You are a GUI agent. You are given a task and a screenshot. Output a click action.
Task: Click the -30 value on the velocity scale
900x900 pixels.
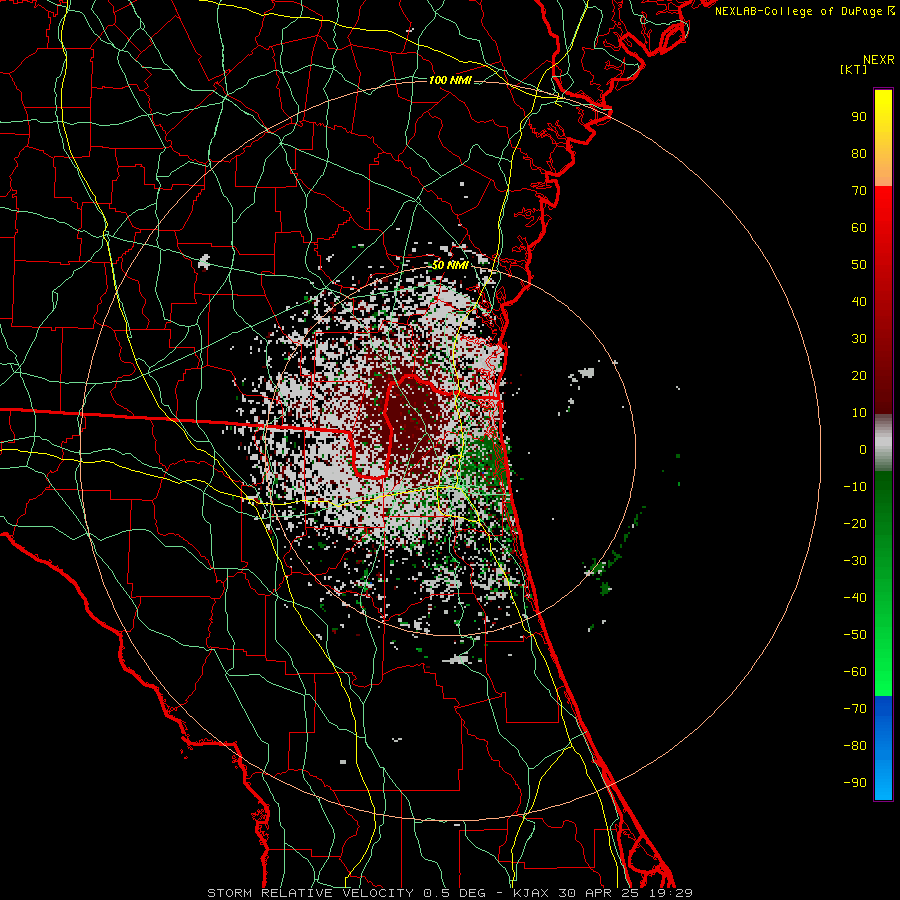click(x=855, y=561)
